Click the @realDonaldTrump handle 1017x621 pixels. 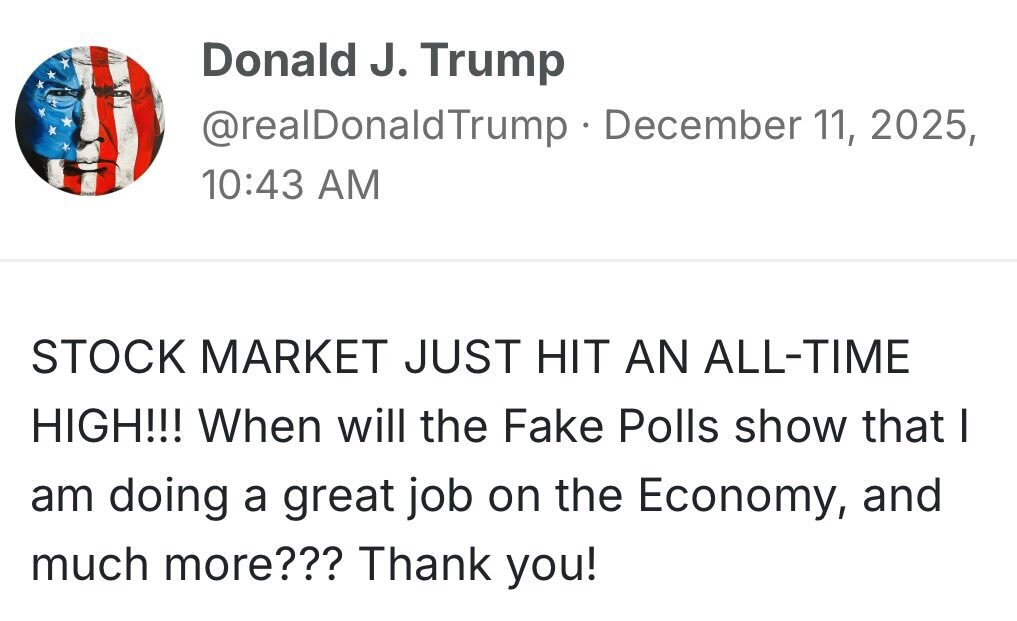tap(383, 124)
